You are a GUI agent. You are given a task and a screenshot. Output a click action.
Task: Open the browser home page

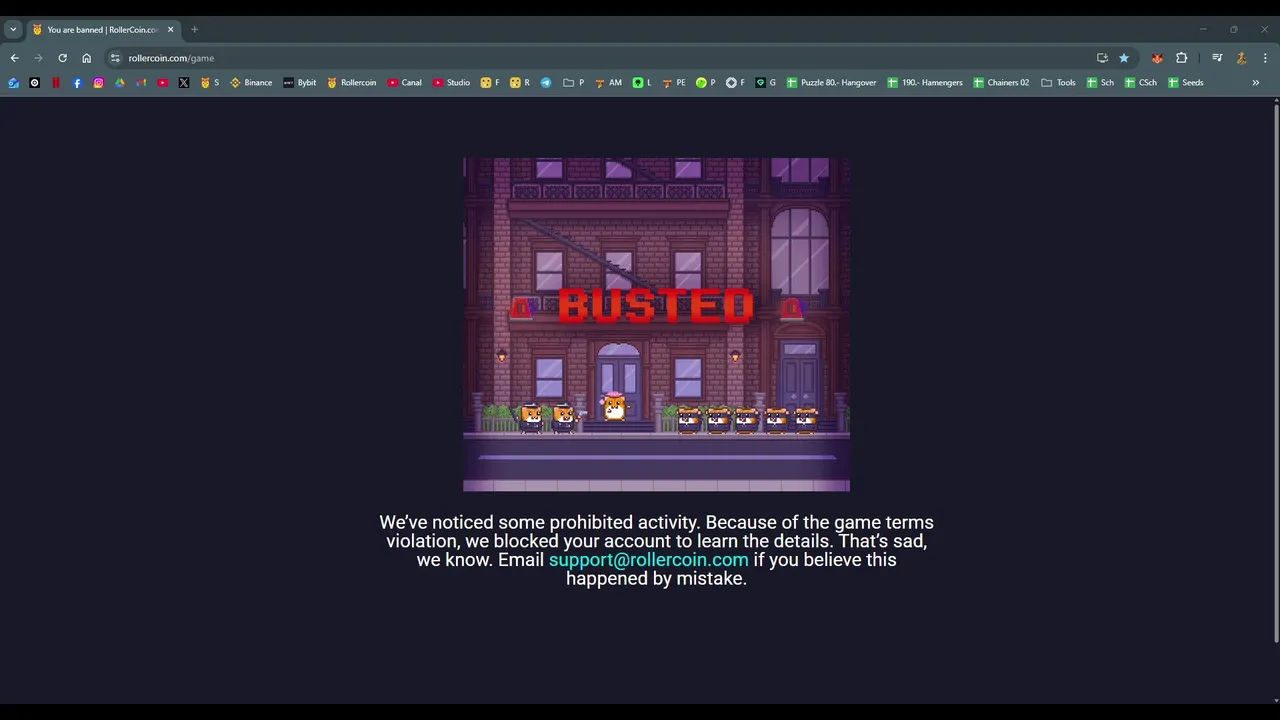(86, 58)
